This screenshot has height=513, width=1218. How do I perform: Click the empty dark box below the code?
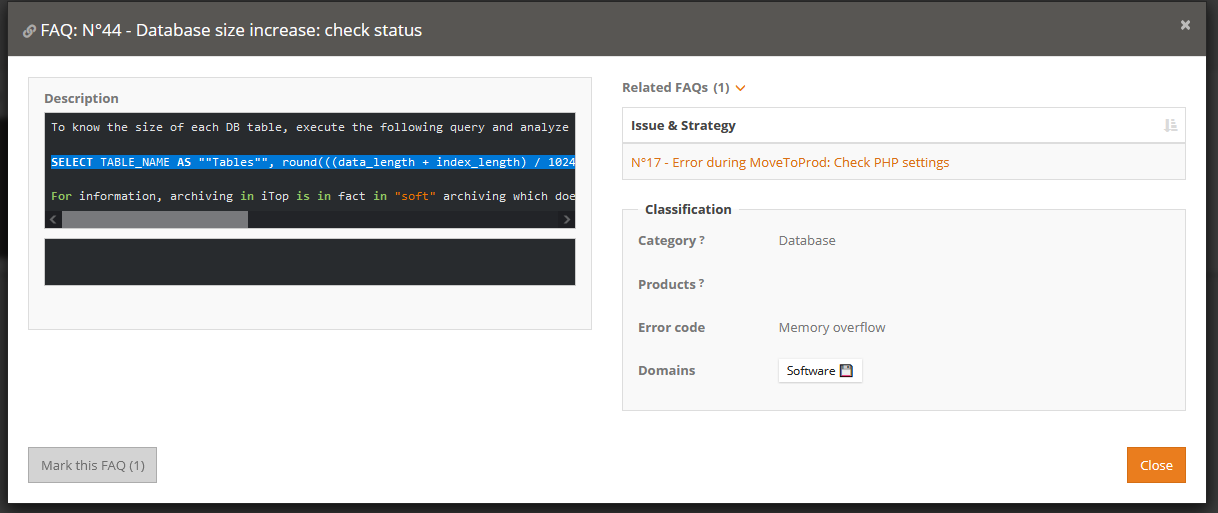(x=310, y=261)
